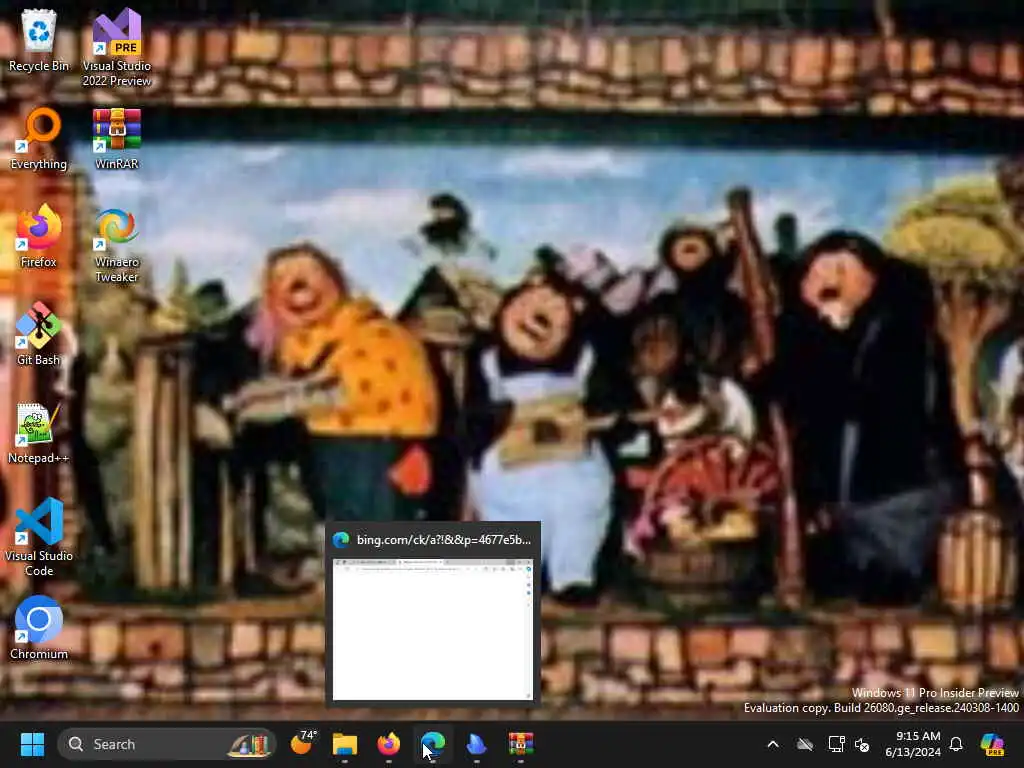
Task: Select the Chromium desktop shortcut
Action: [x=39, y=628]
